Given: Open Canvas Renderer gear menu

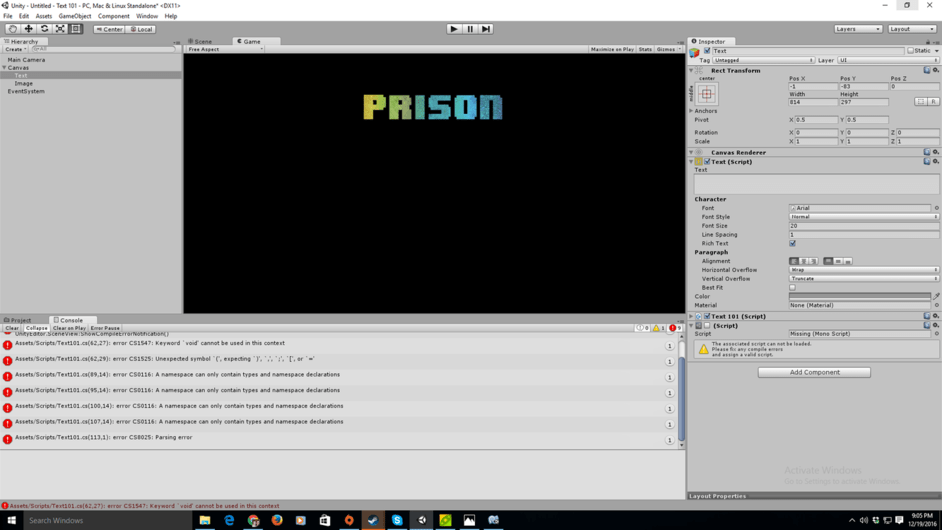Looking at the screenshot, I should [x=935, y=153].
